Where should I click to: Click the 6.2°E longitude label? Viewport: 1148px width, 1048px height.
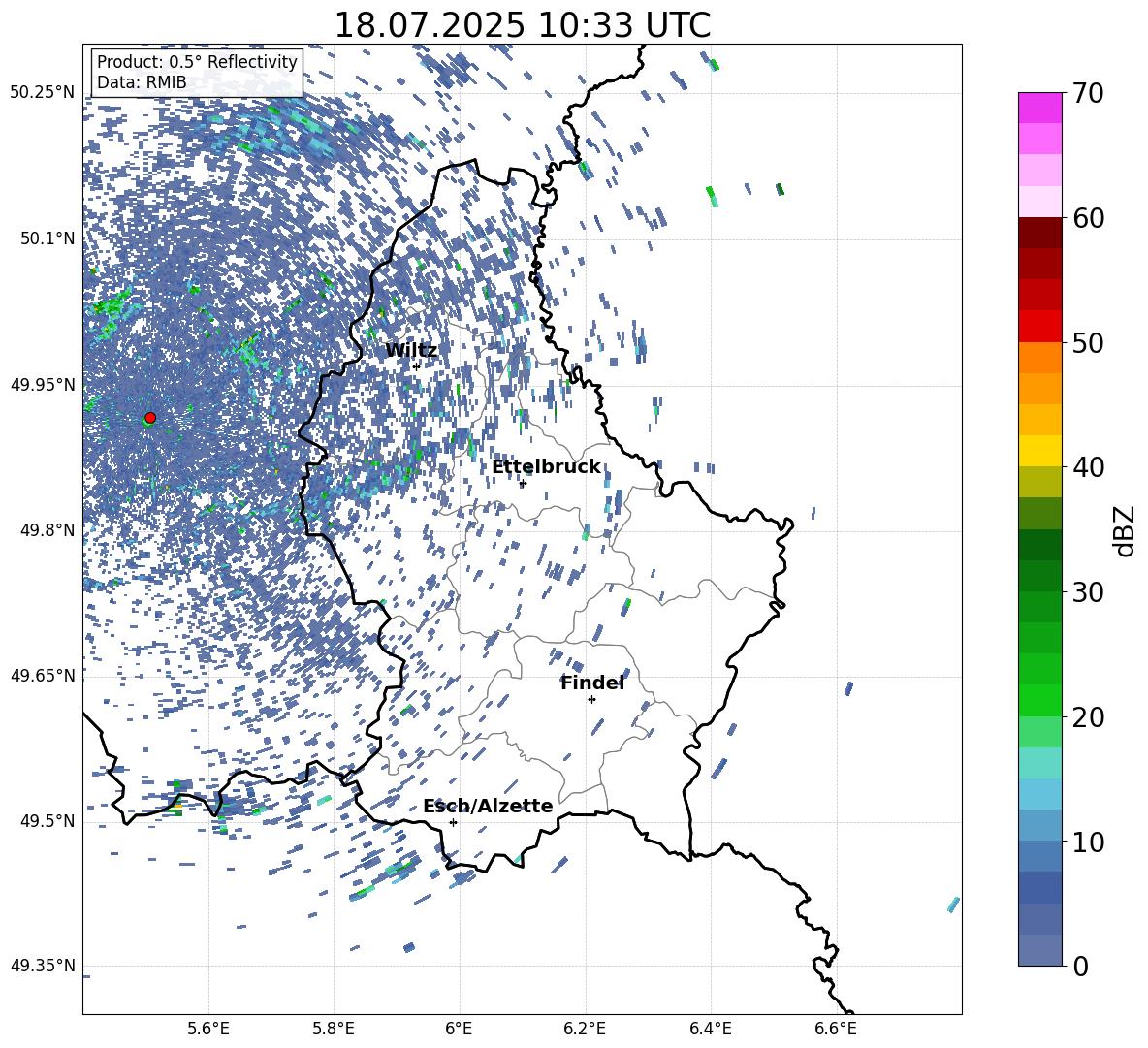click(x=585, y=1029)
